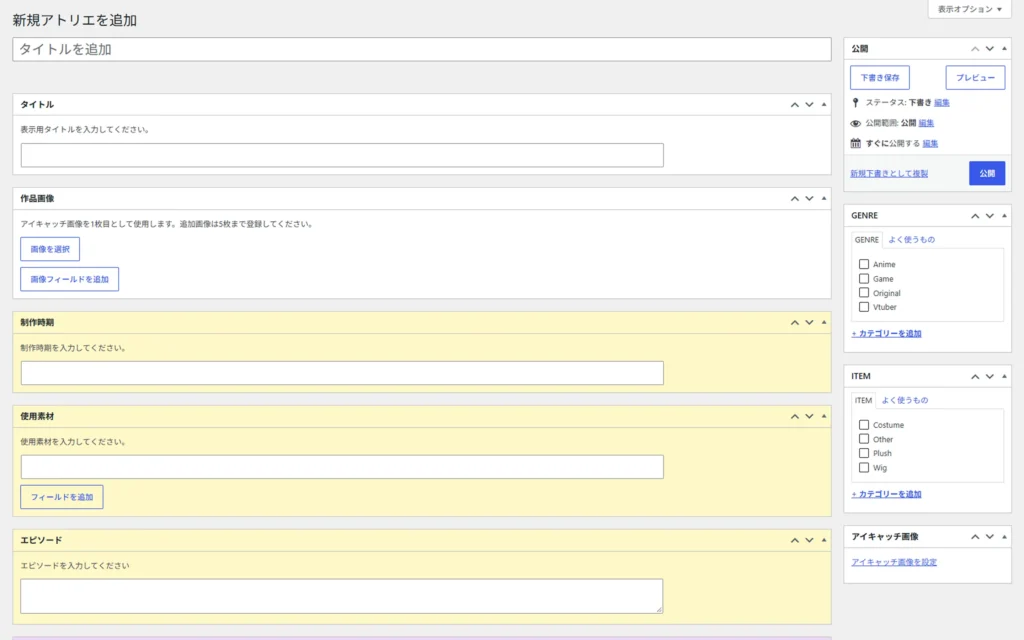Viewport: 1024px width, 640px height.
Task: Select the Costume item checkbox
Action: pyautogui.click(x=864, y=424)
